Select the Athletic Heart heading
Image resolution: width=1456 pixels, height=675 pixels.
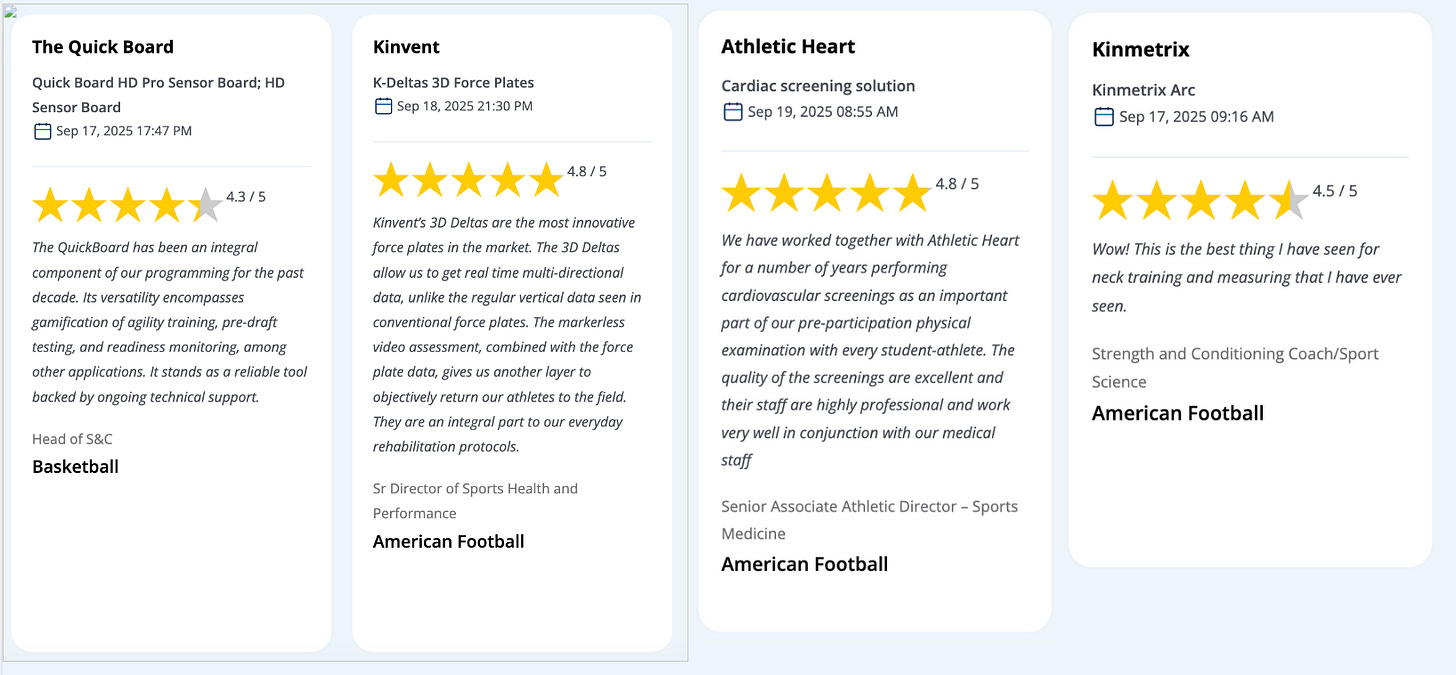coord(788,46)
